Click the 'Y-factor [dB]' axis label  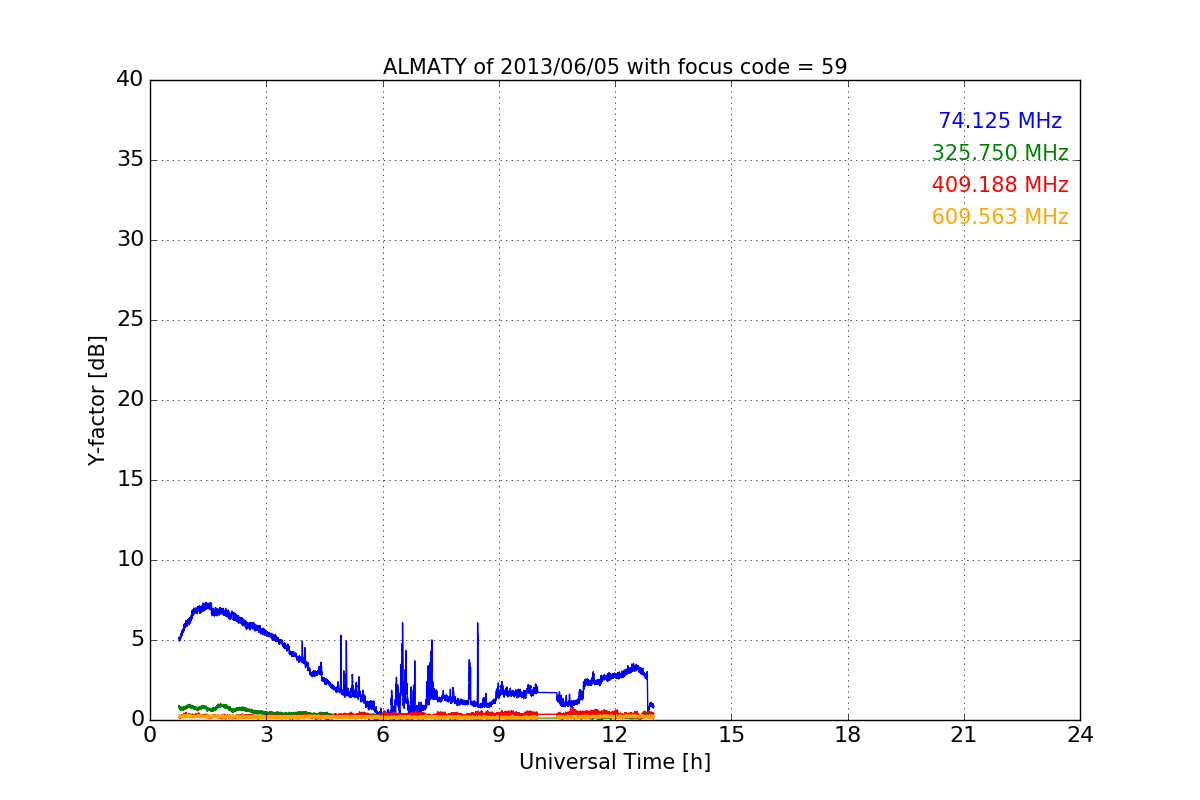tap(97, 400)
